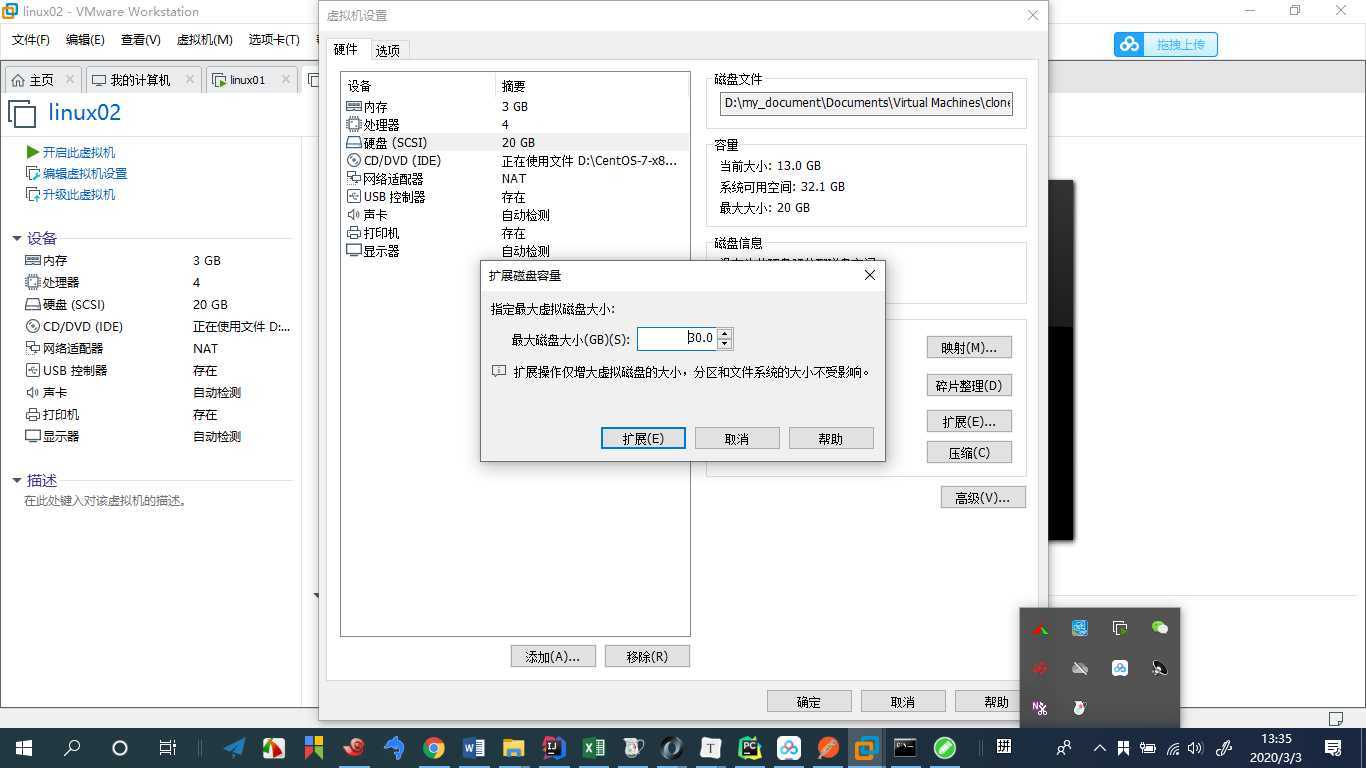Select 硬盘 (SCSI) in the device list

(x=515, y=143)
